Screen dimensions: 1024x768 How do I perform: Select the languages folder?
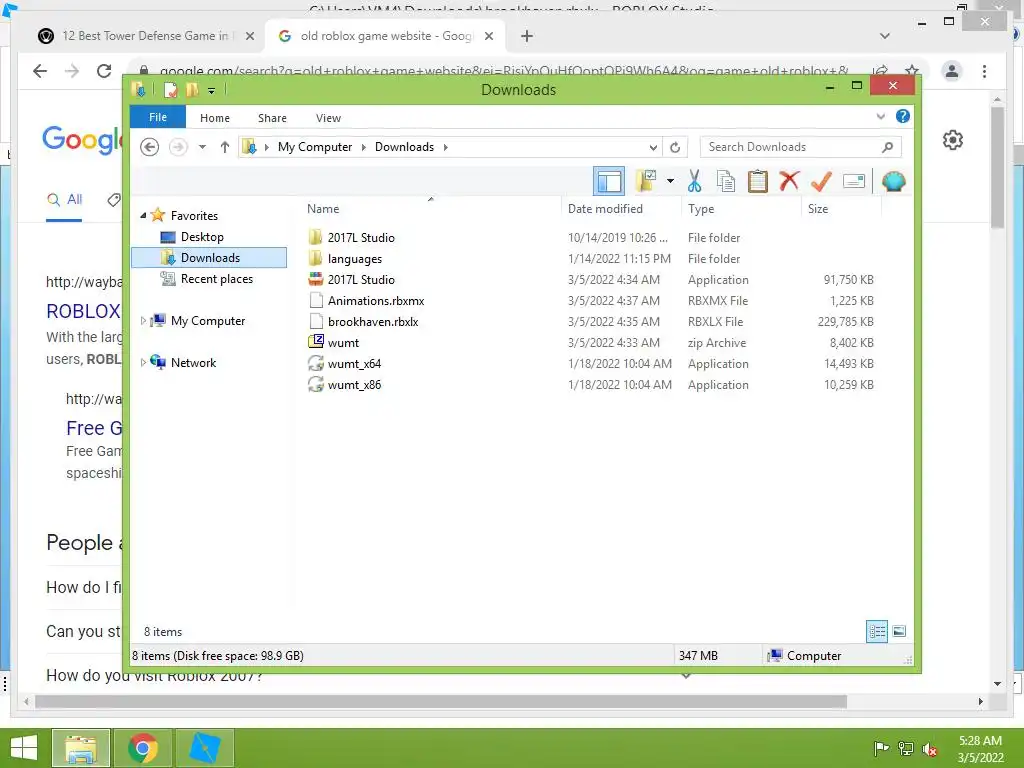click(355, 259)
